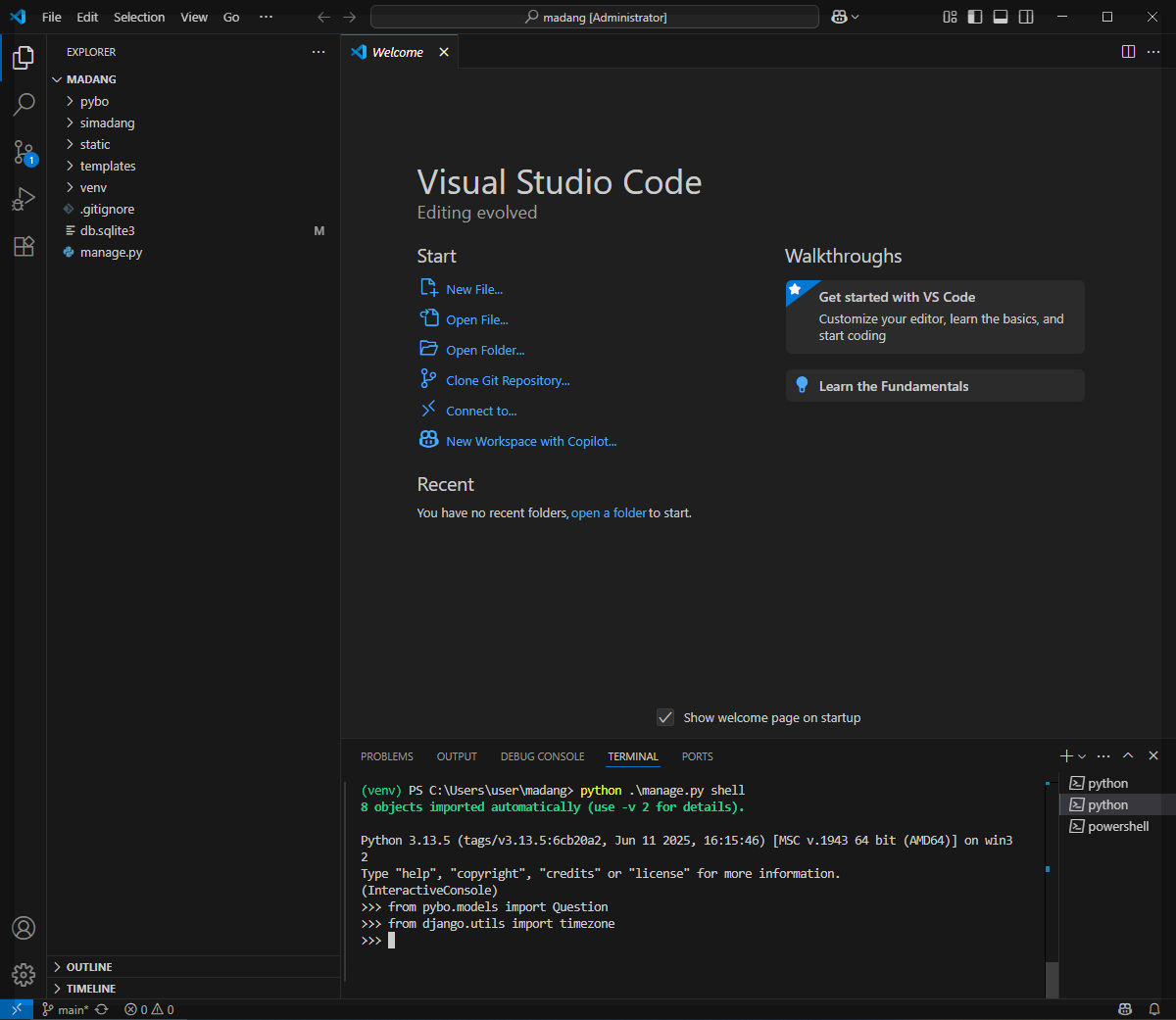
Task: Open Learn the Fundamentals walkthrough
Action: click(x=935, y=385)
